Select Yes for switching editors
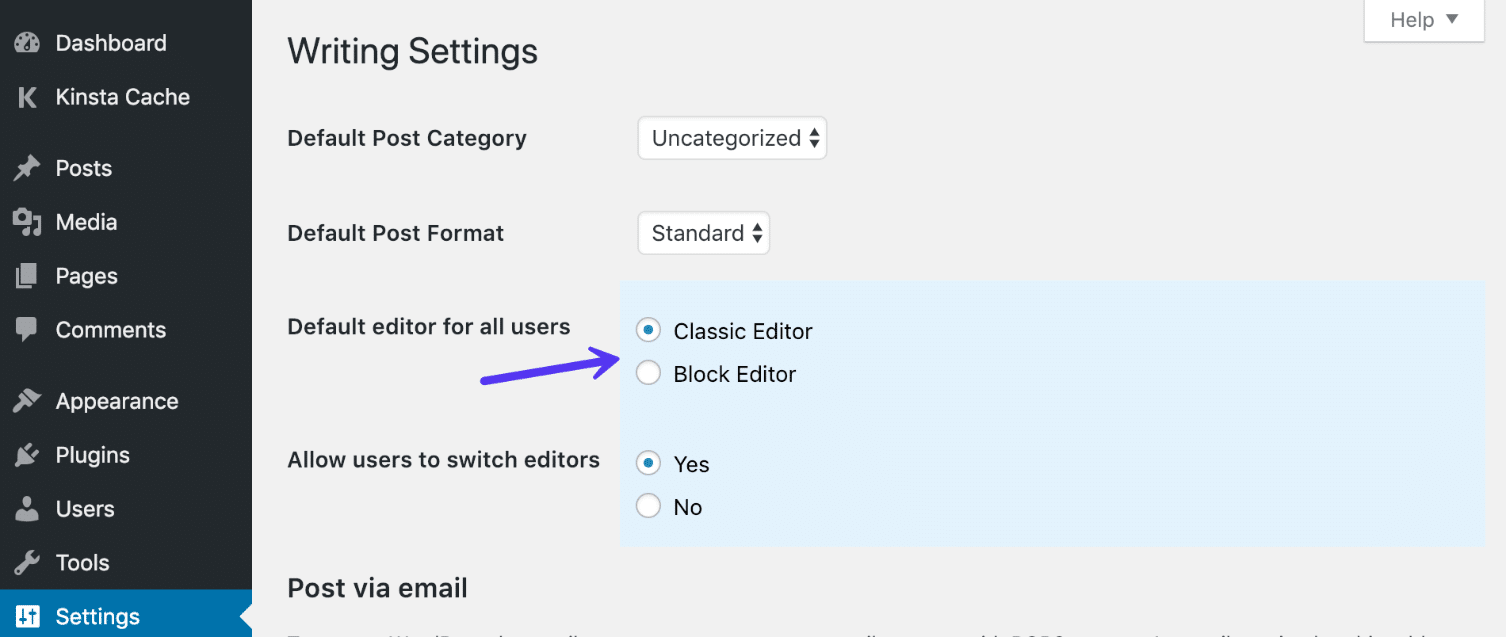The image size is (1506, 637). click(x=648, y=462)
